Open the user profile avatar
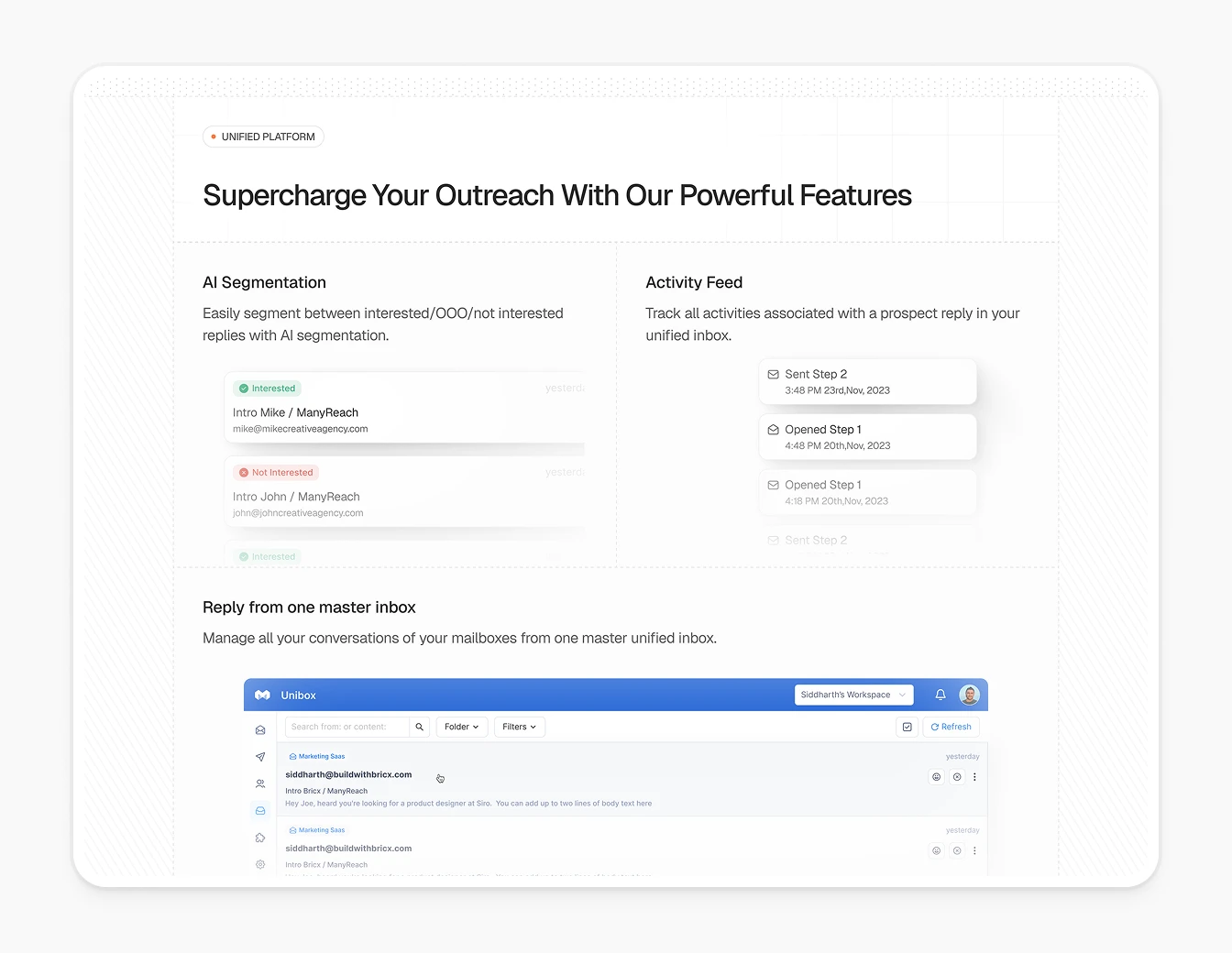This screenshot has width=1232, height=953. click(969, 696)
